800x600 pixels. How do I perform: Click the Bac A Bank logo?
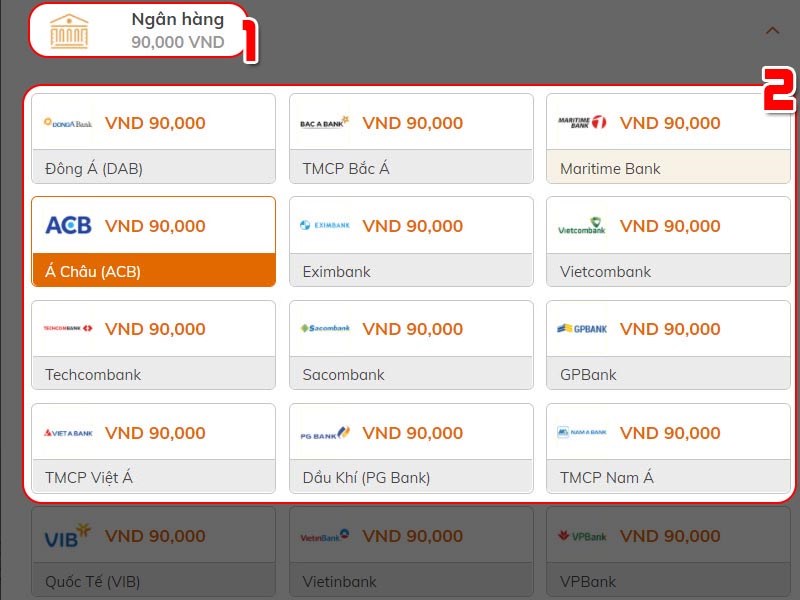click(324, 123)
